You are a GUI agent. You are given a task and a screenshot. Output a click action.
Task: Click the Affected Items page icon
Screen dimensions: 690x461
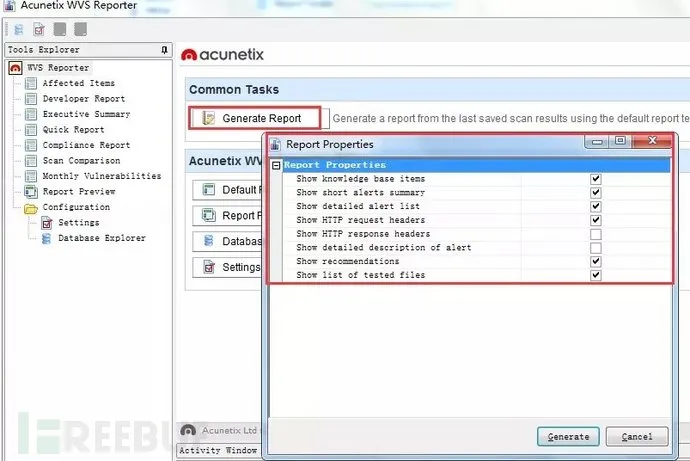tap(31, 83)
